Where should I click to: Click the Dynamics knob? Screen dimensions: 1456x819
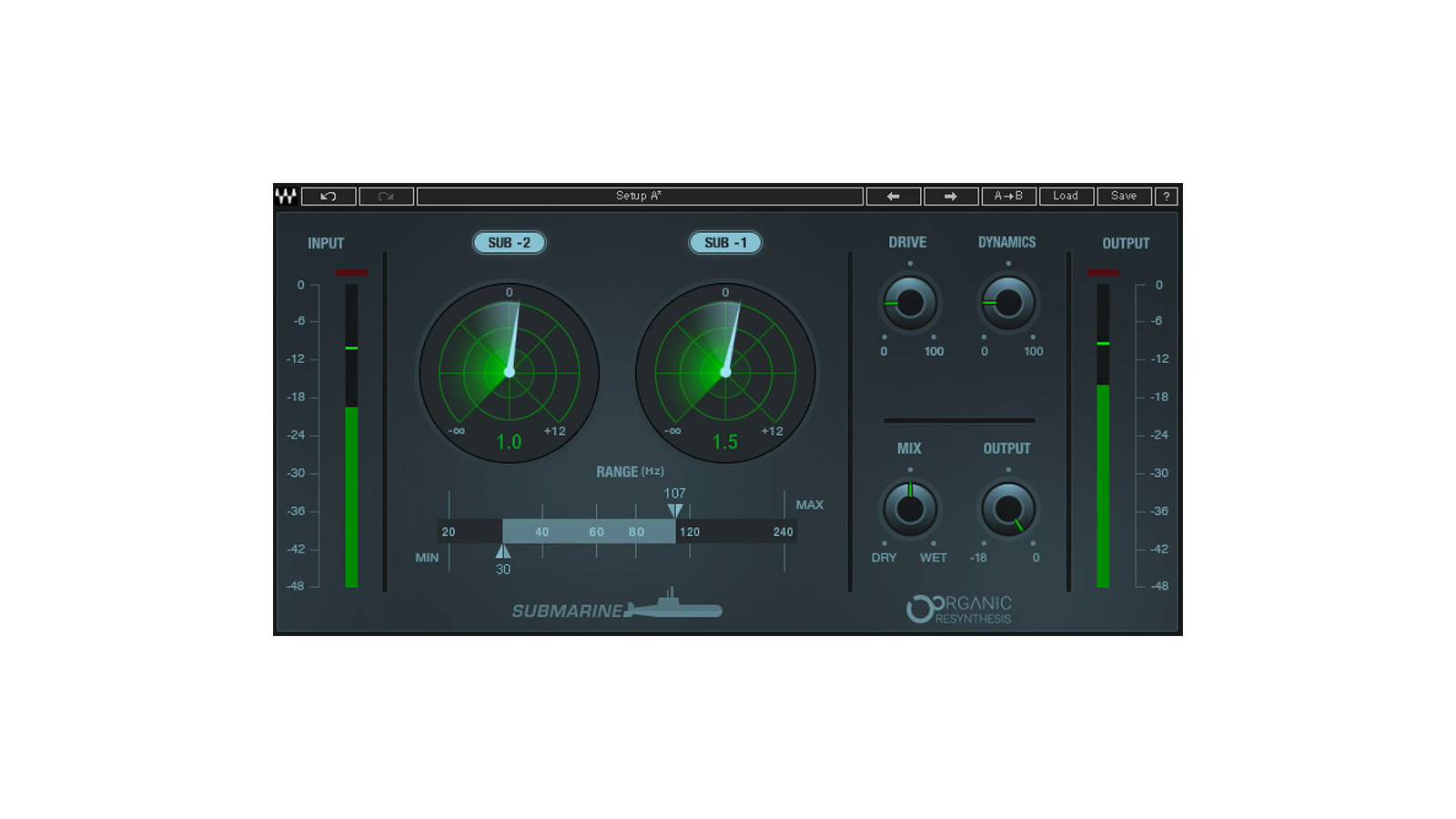(x=1007, y=303)
